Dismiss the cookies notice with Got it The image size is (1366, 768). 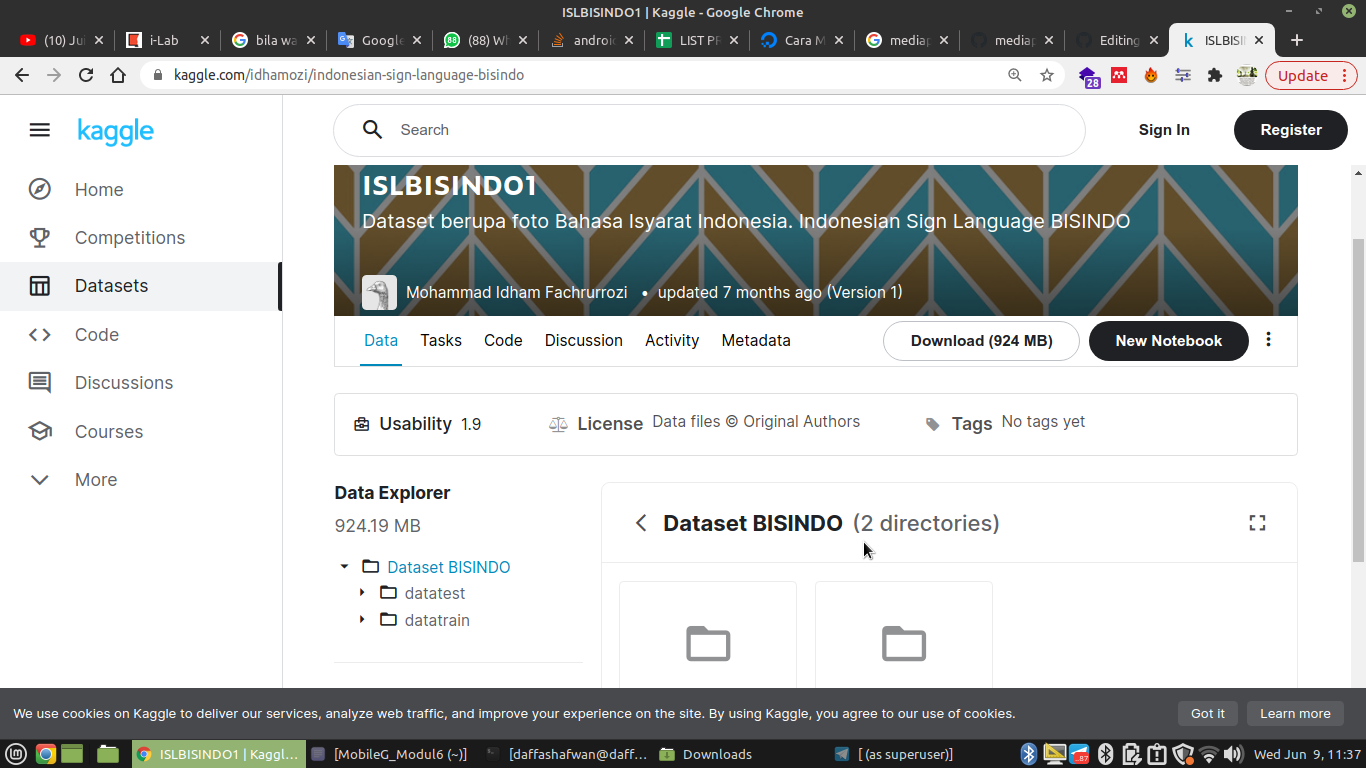click(1208, 713)
